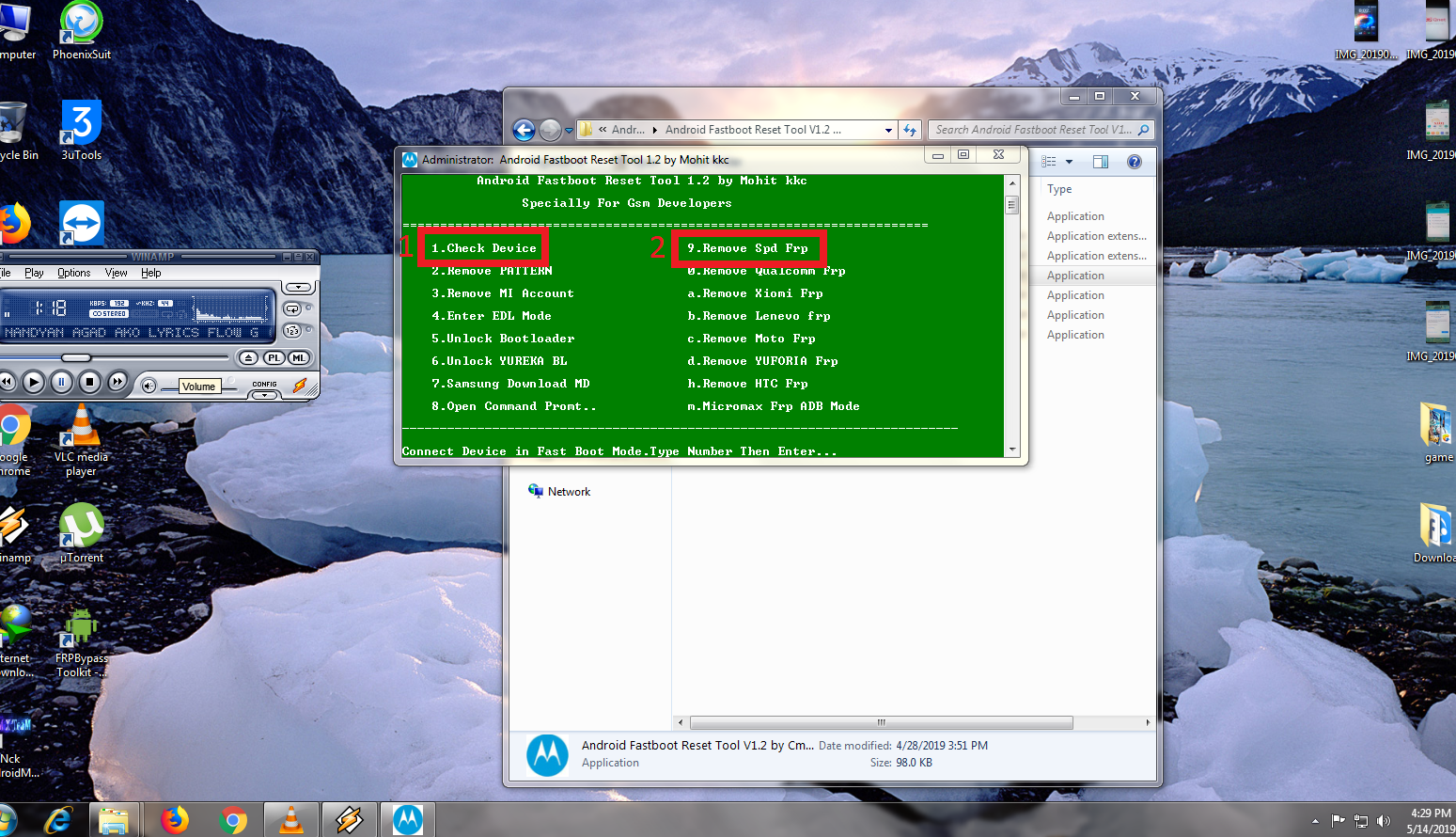Open the VLC media player desktop icon
Screen dimensions: 1456x837
coord(82,440)
